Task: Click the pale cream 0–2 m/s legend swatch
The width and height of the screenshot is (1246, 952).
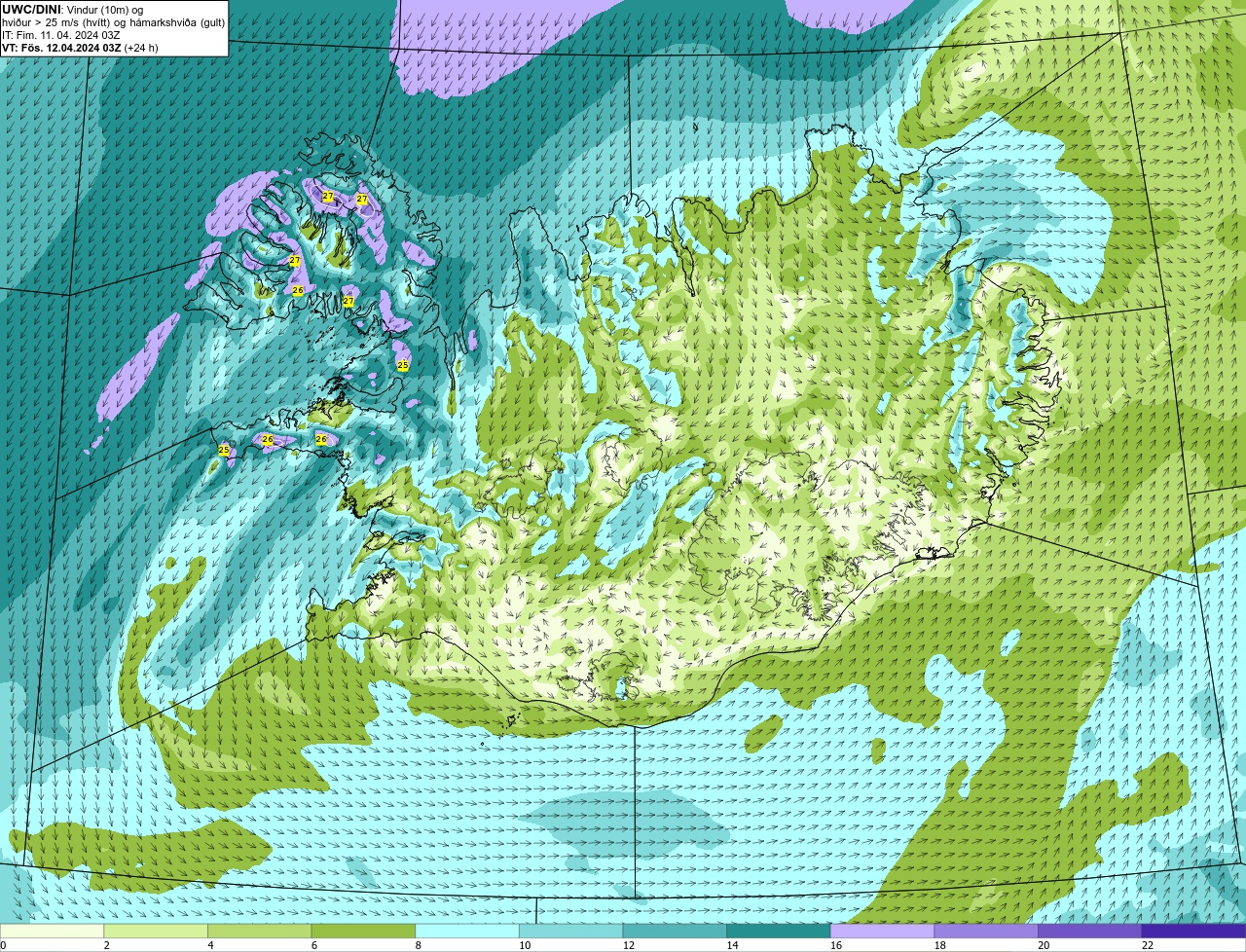Action: point(52,932)
